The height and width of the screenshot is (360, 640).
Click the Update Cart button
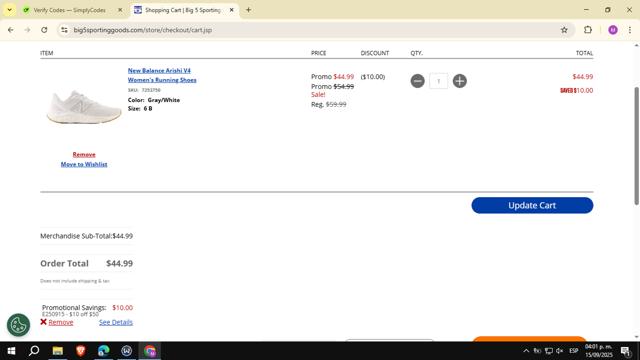click(x=532, y=205)
